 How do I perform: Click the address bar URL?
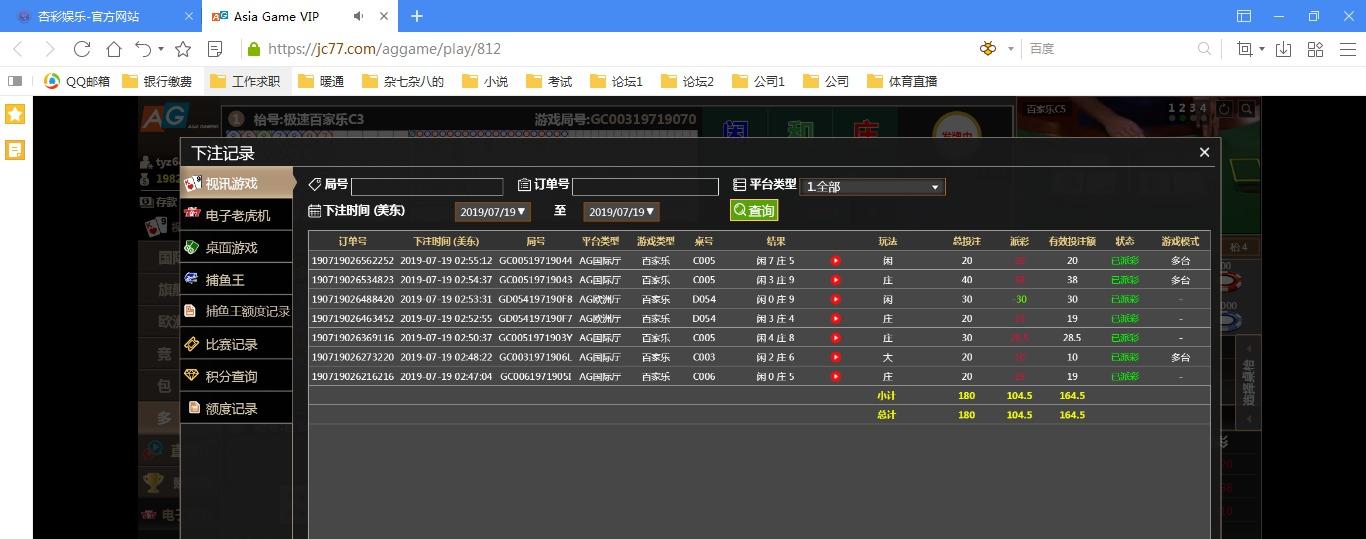coord(384,48)
